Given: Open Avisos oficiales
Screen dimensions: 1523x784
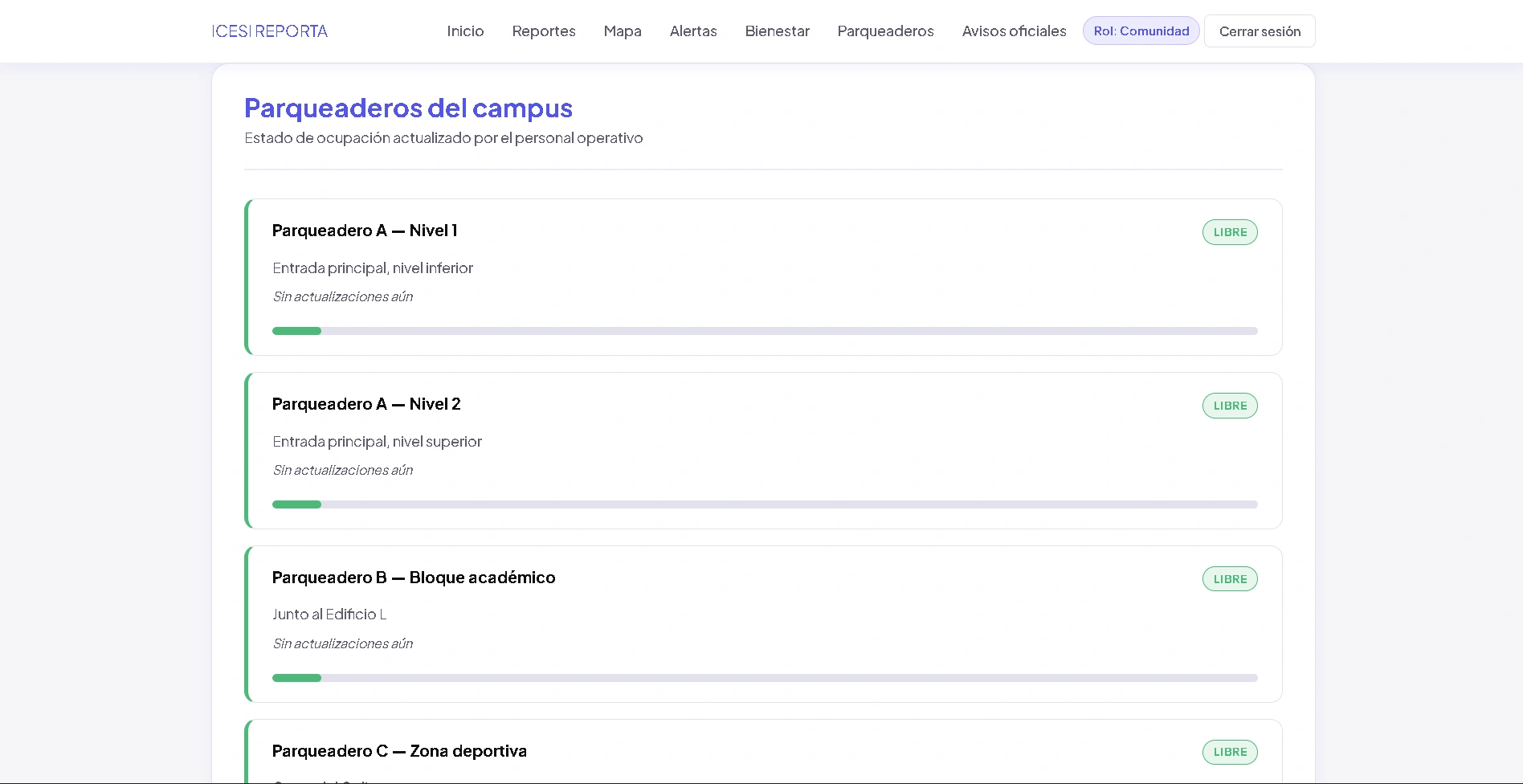Looking at the screenshot, I should click(x=1014, y=31).
